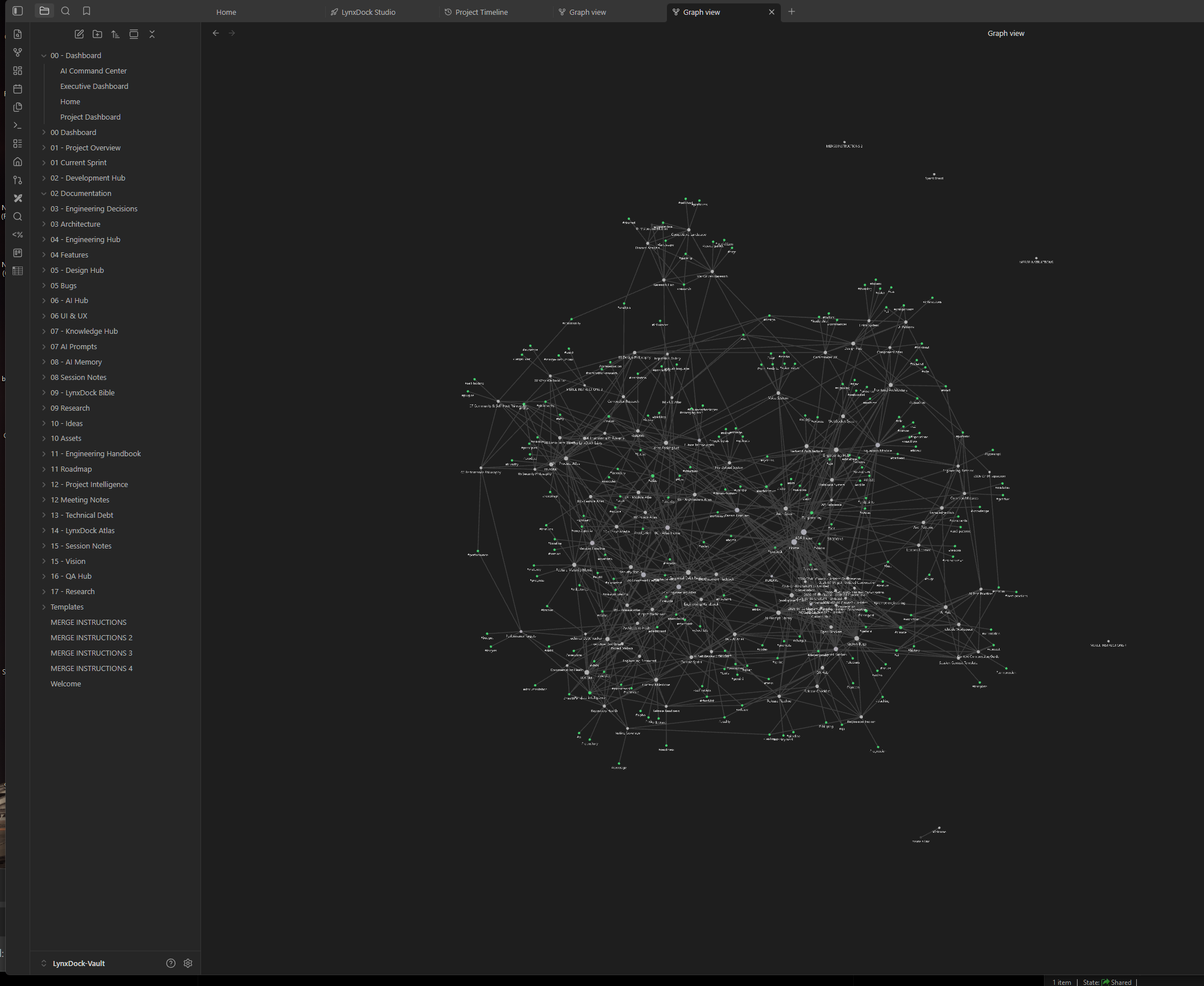This screenshot has width=1204, height=986.
Task: Create a new folder in file explorer
Action: [97, 34]
